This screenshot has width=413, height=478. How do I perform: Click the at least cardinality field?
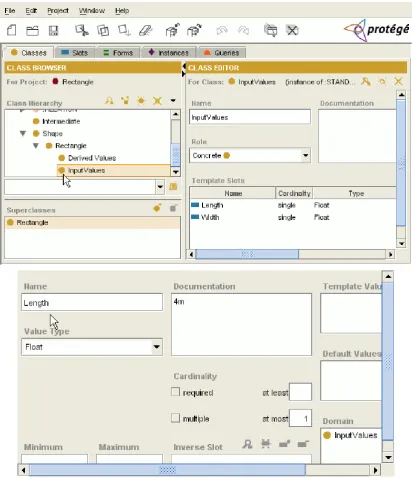point(300,392)
